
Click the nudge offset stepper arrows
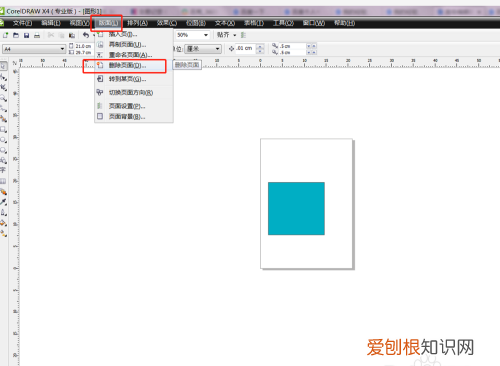coord(260,49)
